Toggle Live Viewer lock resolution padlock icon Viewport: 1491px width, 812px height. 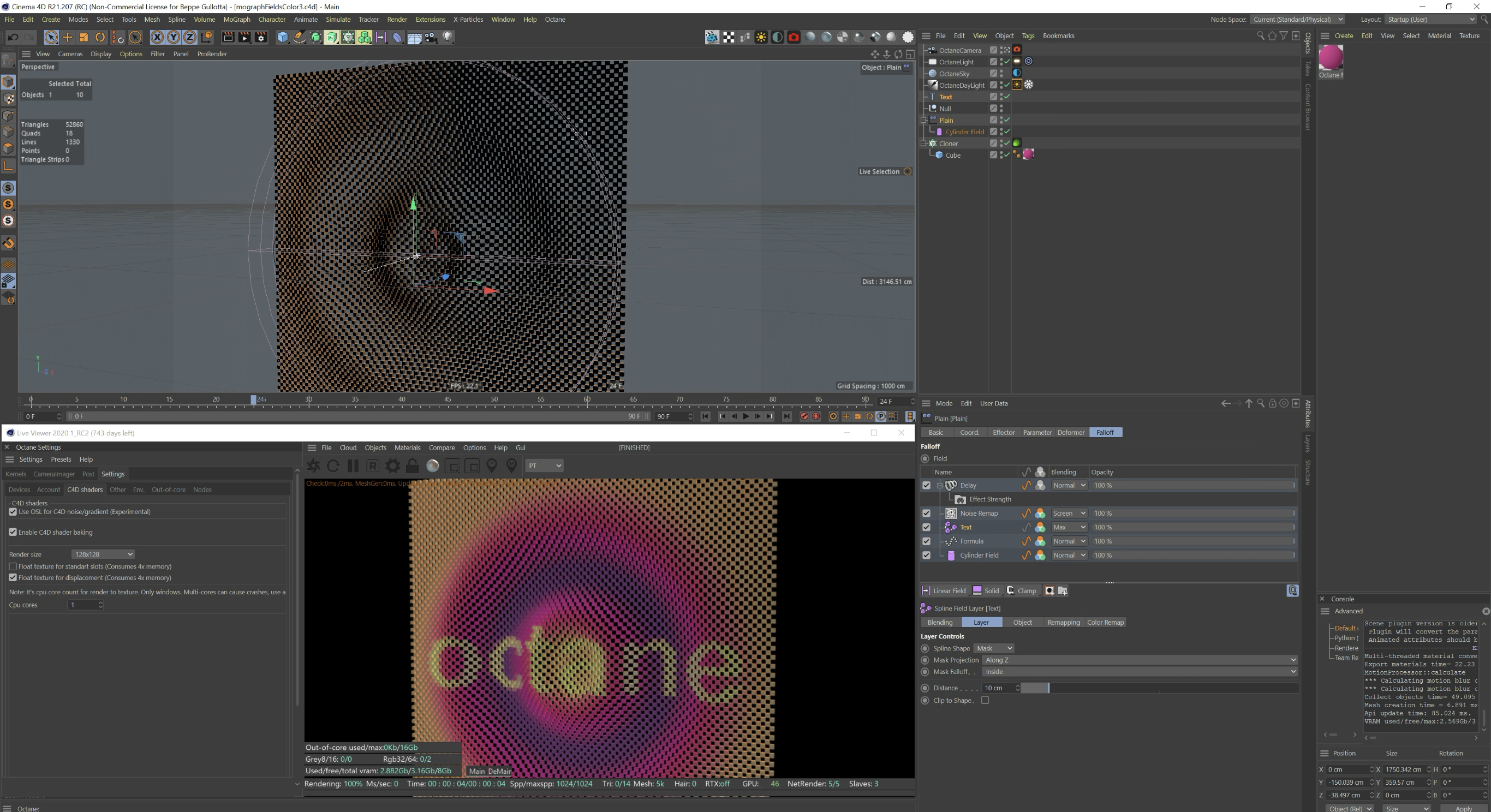pyautogui.click(x=412, y=466)
